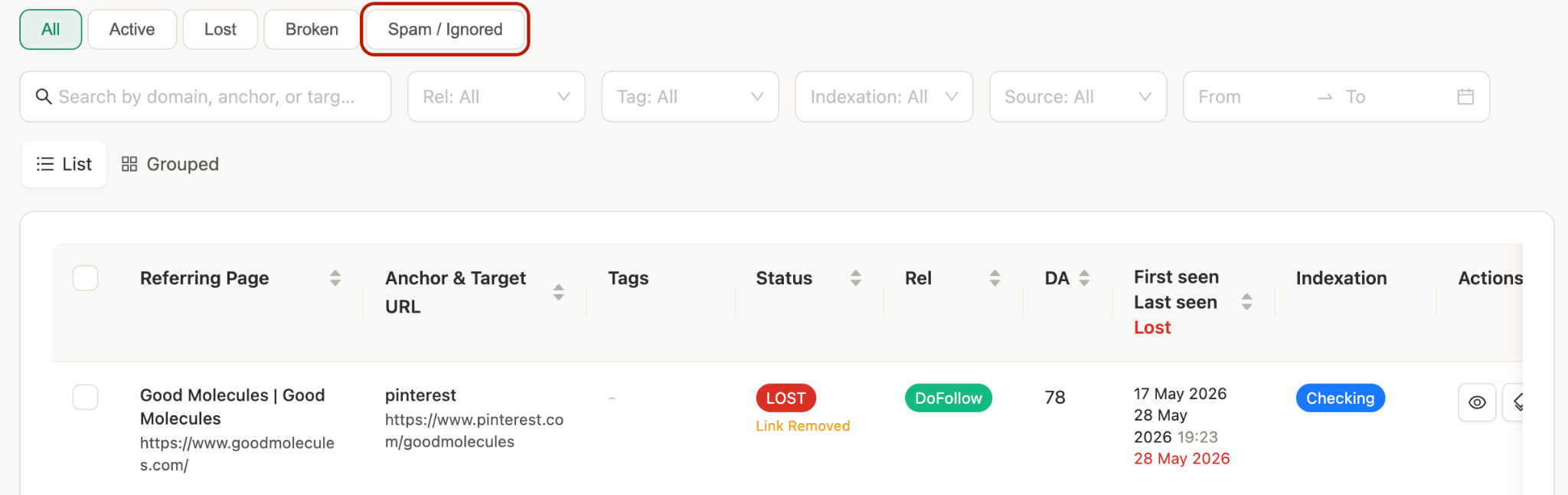Image resolution: width=1568 pixels, height=495 pixels.
Task: Sort by First seen Last seen
Action: [x=1247, y=302]
